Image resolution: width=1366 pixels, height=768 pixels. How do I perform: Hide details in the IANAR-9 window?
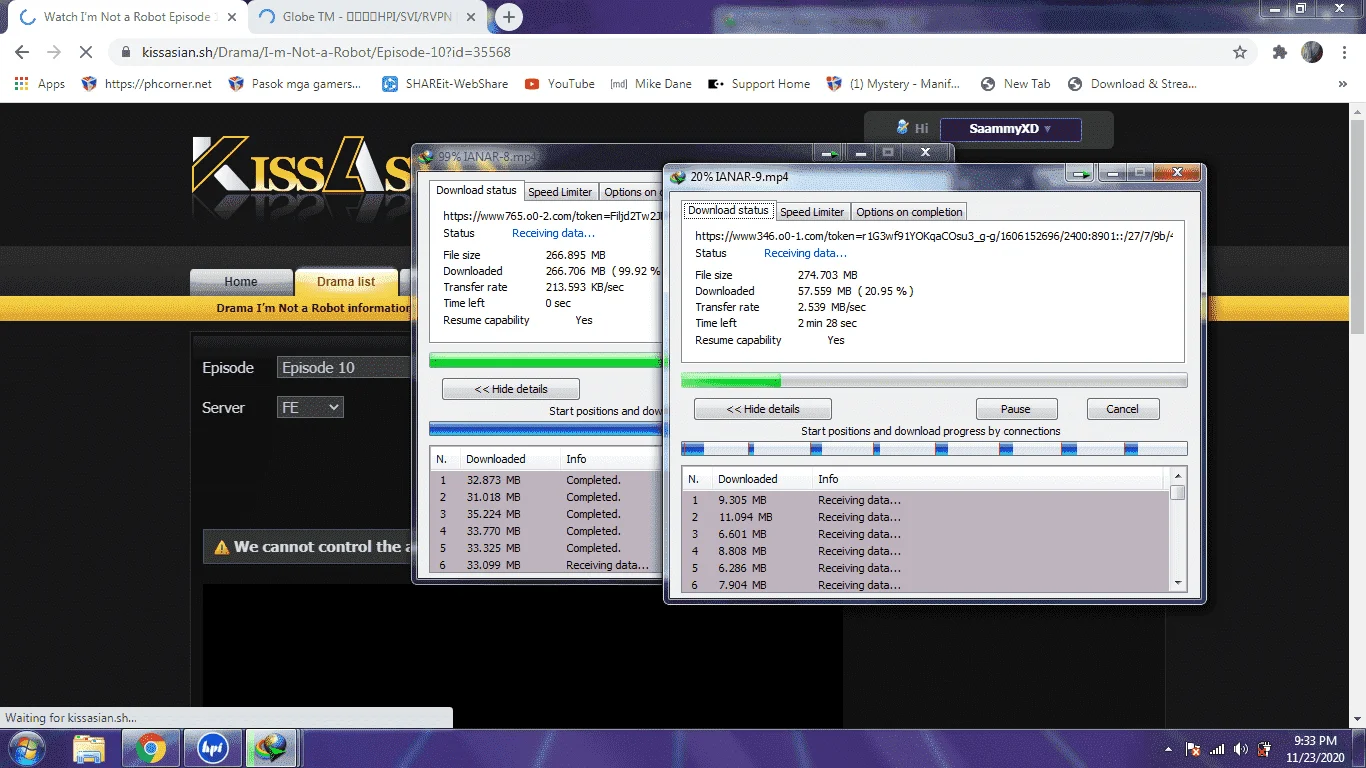pos(763,409)
